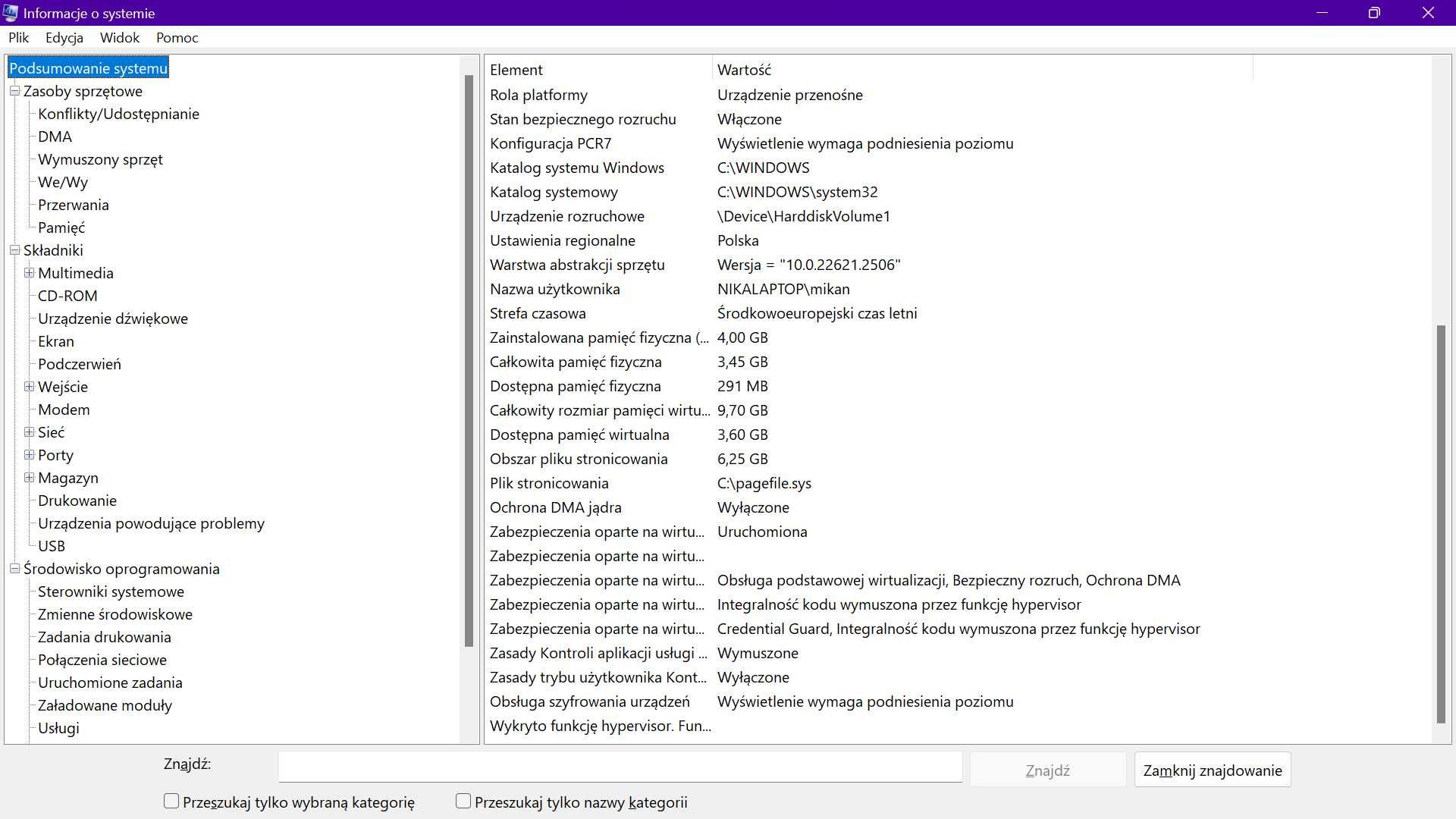This screenshot has height=819, width=1456.
Task: Select the Urządzenie rozruchowe row
Action: (x=868, y=216)
